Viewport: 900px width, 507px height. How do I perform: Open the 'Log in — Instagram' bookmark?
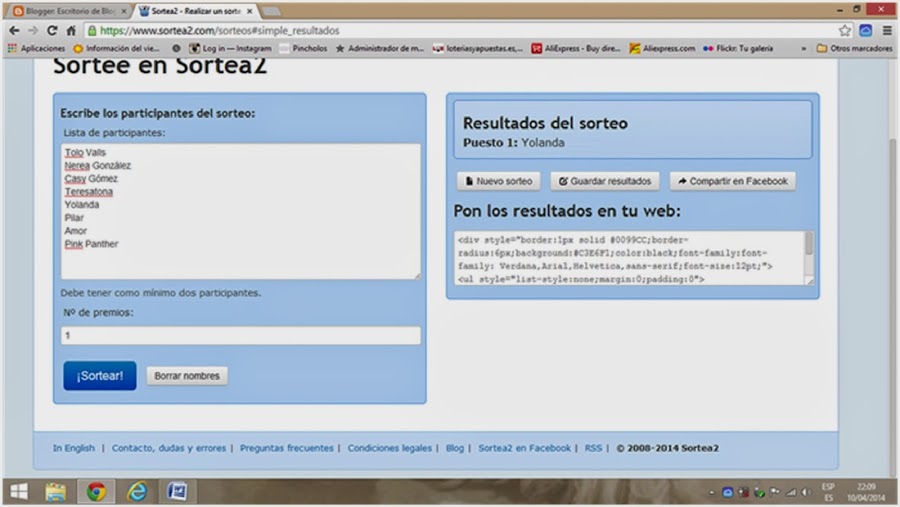point(230,48)
